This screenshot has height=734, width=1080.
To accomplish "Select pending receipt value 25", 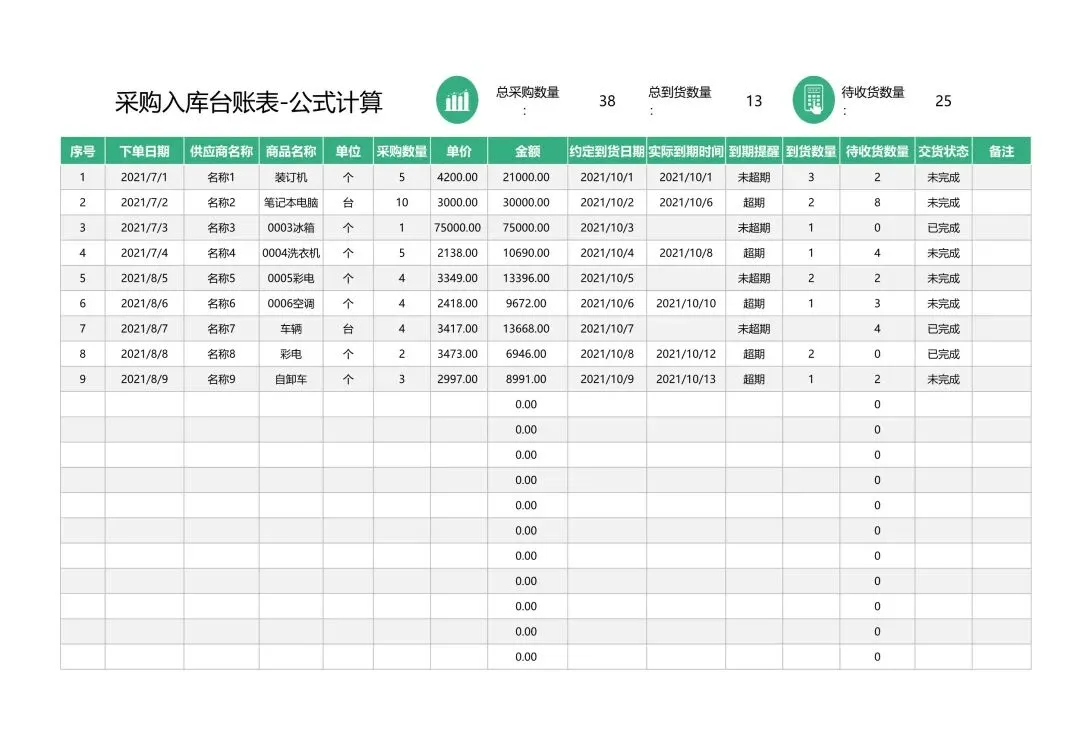I will (x=943, y=101).
